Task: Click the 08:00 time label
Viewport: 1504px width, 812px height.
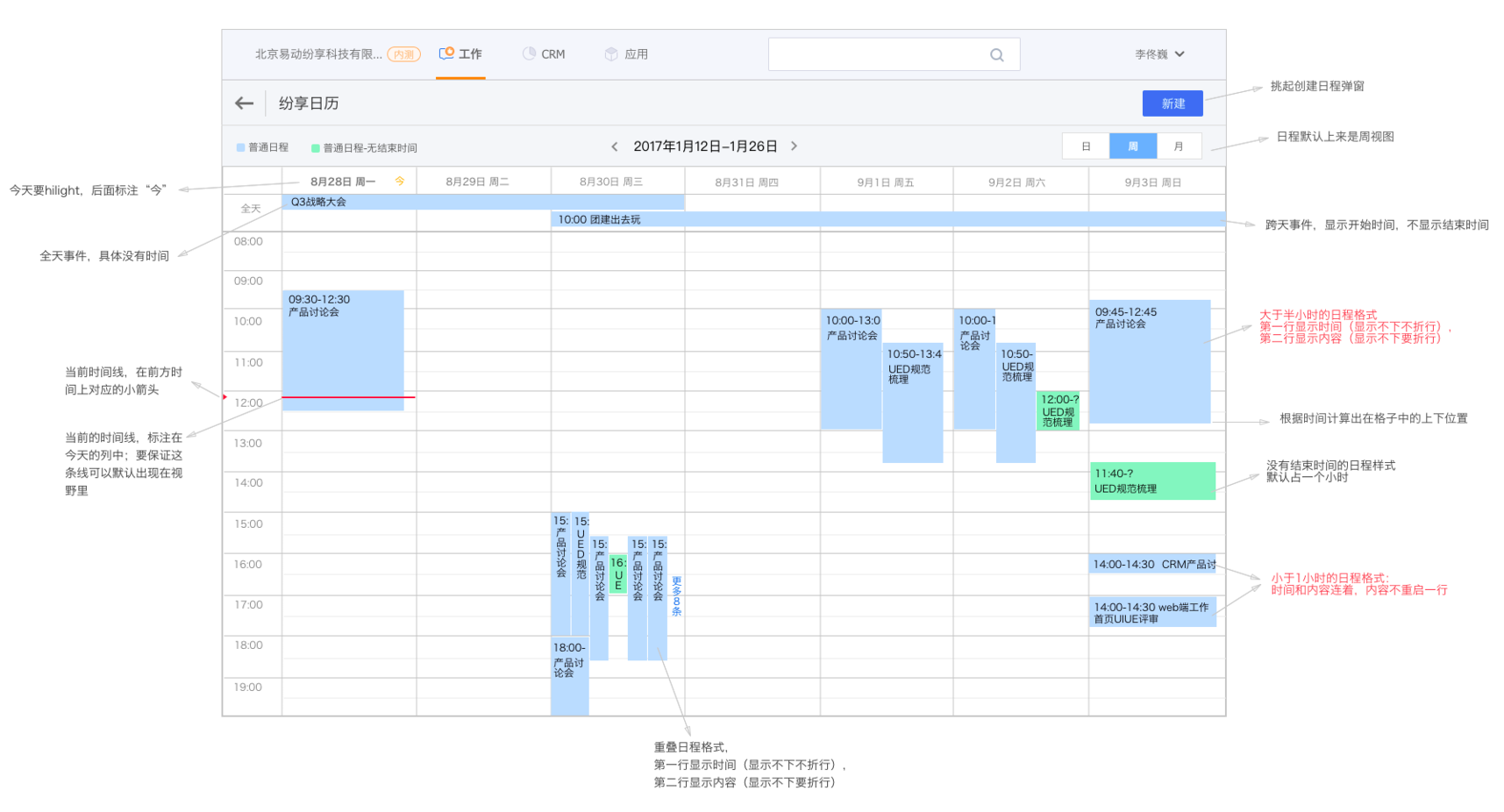Action: 248,241
